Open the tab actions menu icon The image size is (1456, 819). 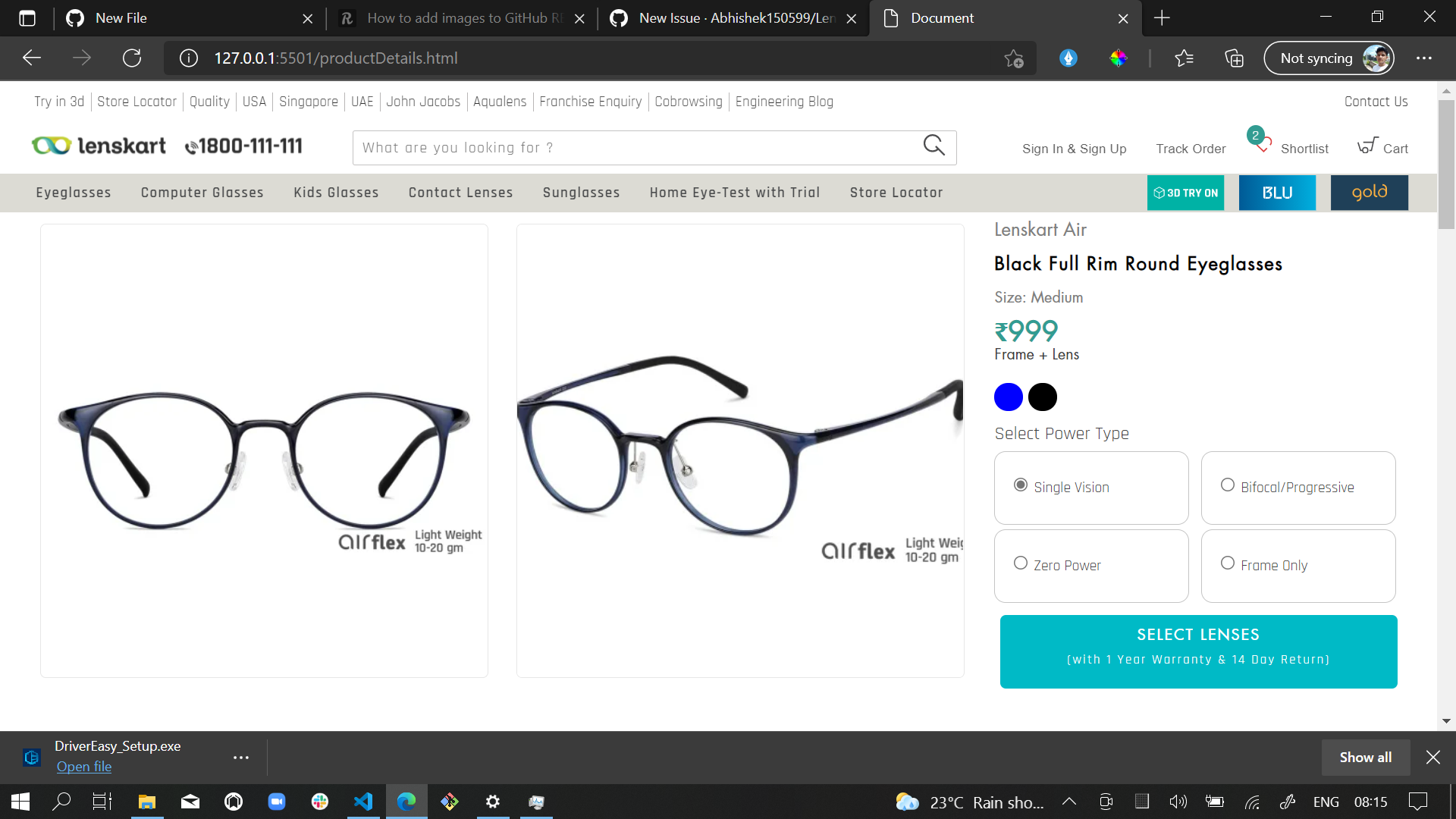(x=27, y=18)
